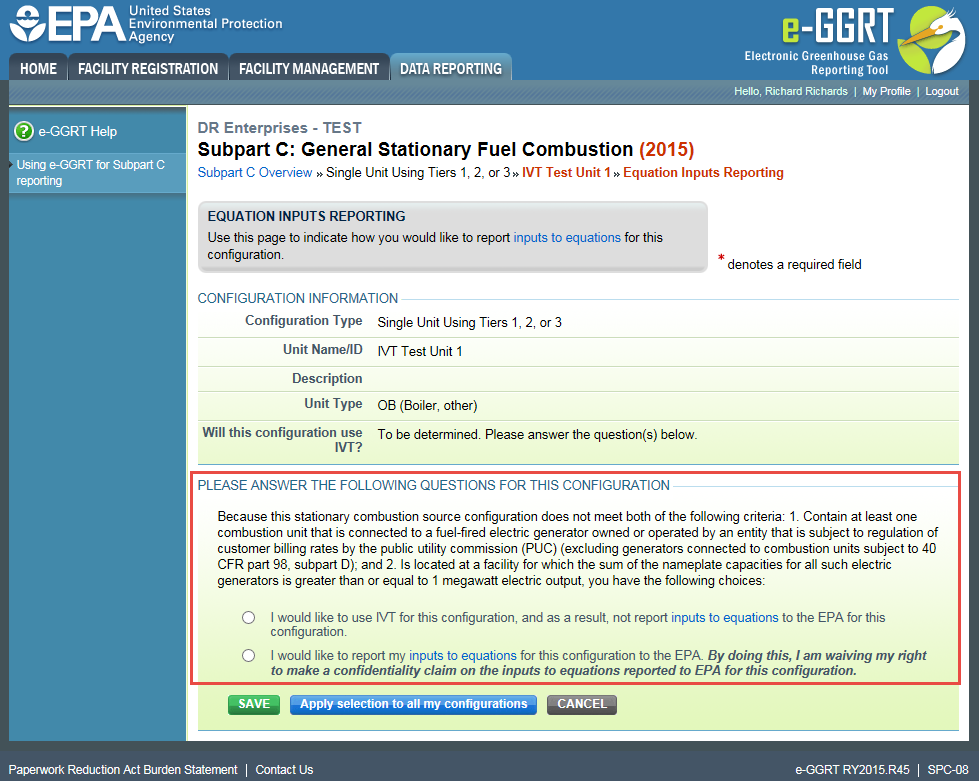The height and width of the screenshot is (781, 979).
Task: Open the Subpart C Overview breadcrumb link
Action: pyautogui.click(x=255, y=173)
